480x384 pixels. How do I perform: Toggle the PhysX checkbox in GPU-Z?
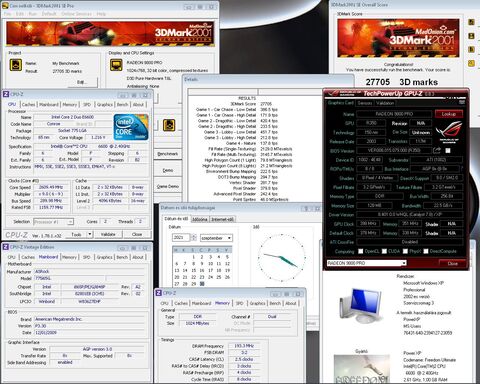[x=405, y=251]
